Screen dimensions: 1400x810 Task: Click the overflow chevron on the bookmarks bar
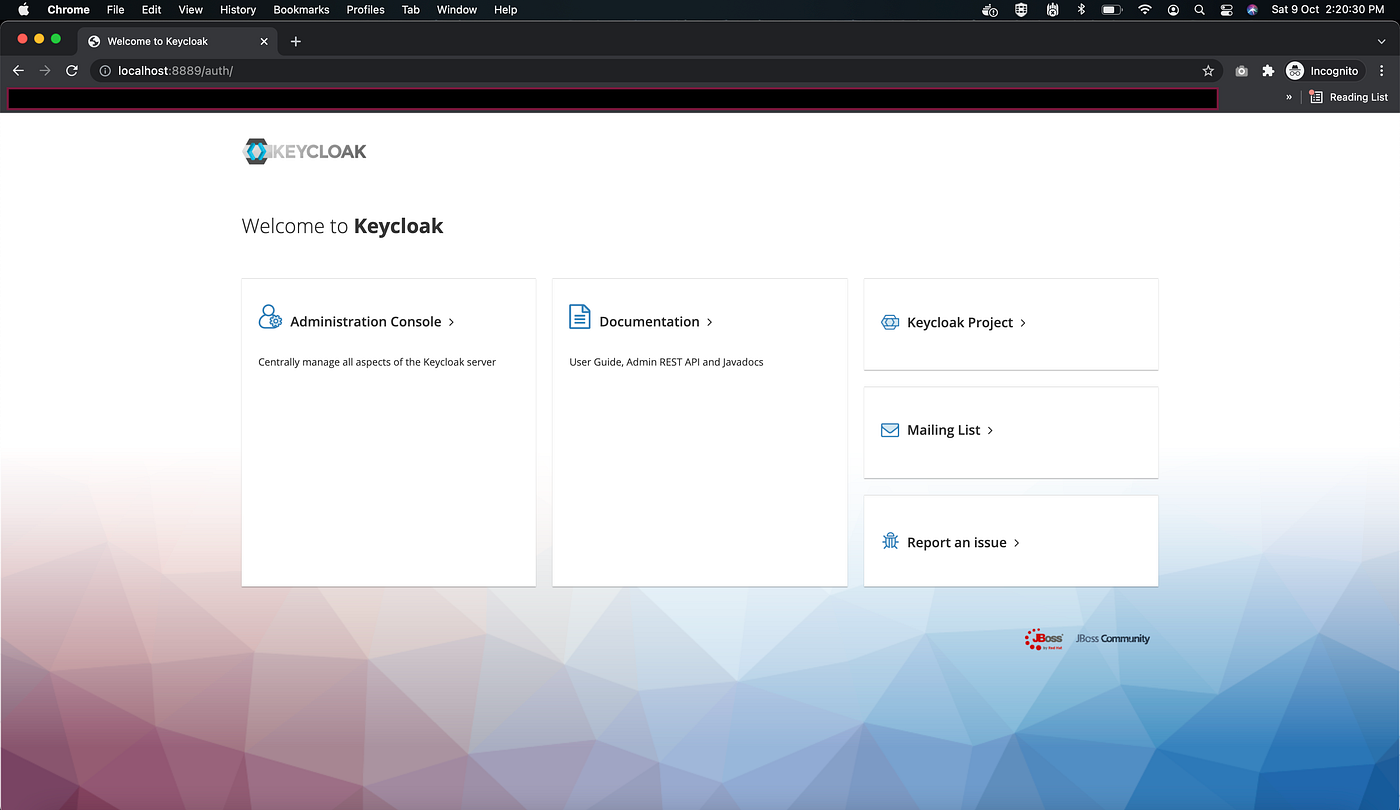[1288, 97]
